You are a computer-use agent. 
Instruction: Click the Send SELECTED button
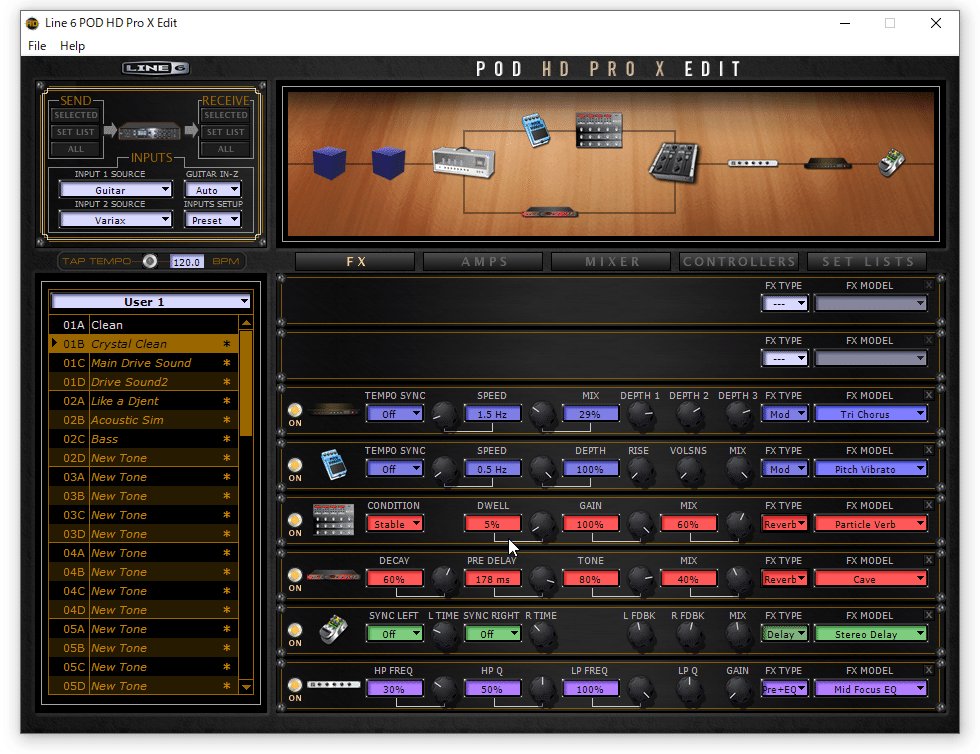(x=76, y=115)
